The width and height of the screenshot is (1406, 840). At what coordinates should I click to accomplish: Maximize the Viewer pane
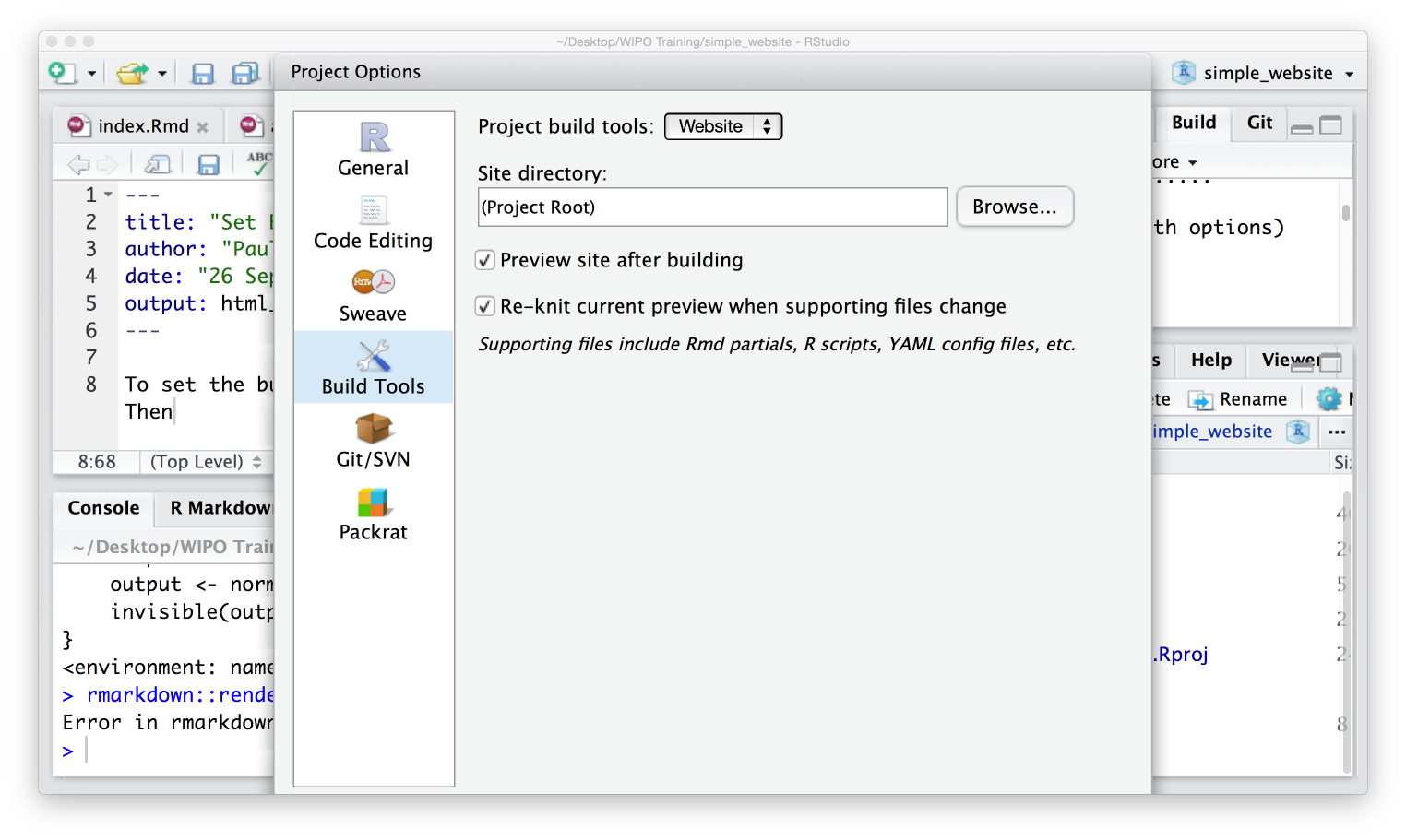pos(1330,362)
